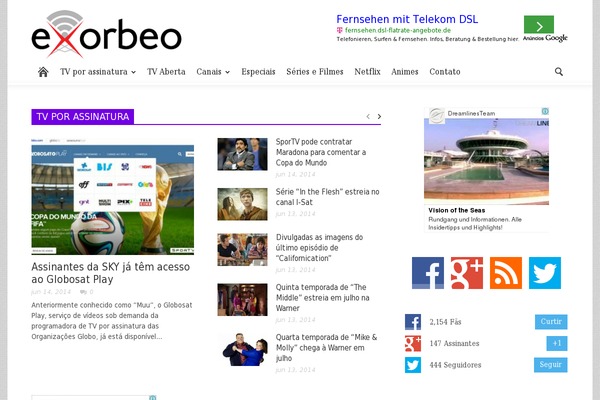Click '147 Assinantes' count text

pyautogui.click(x=454, y=343)
